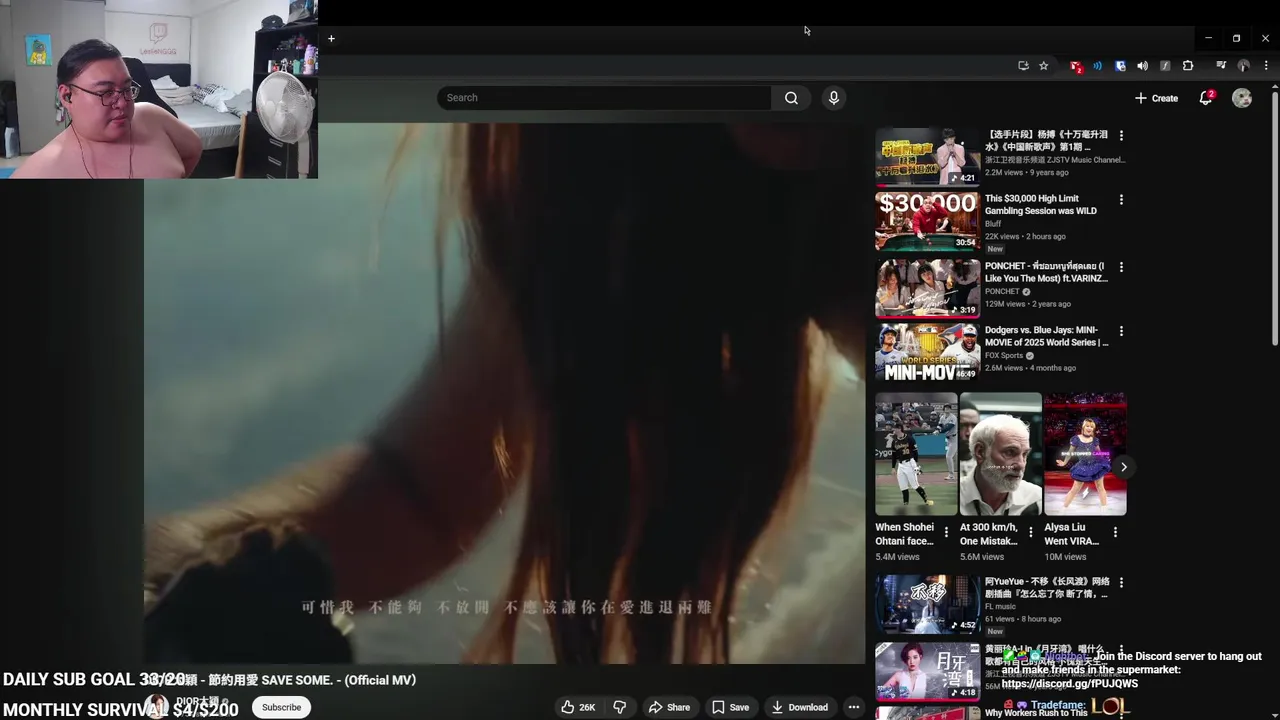
Task: Bookmark this page with the star icon
Action: 1044,66
